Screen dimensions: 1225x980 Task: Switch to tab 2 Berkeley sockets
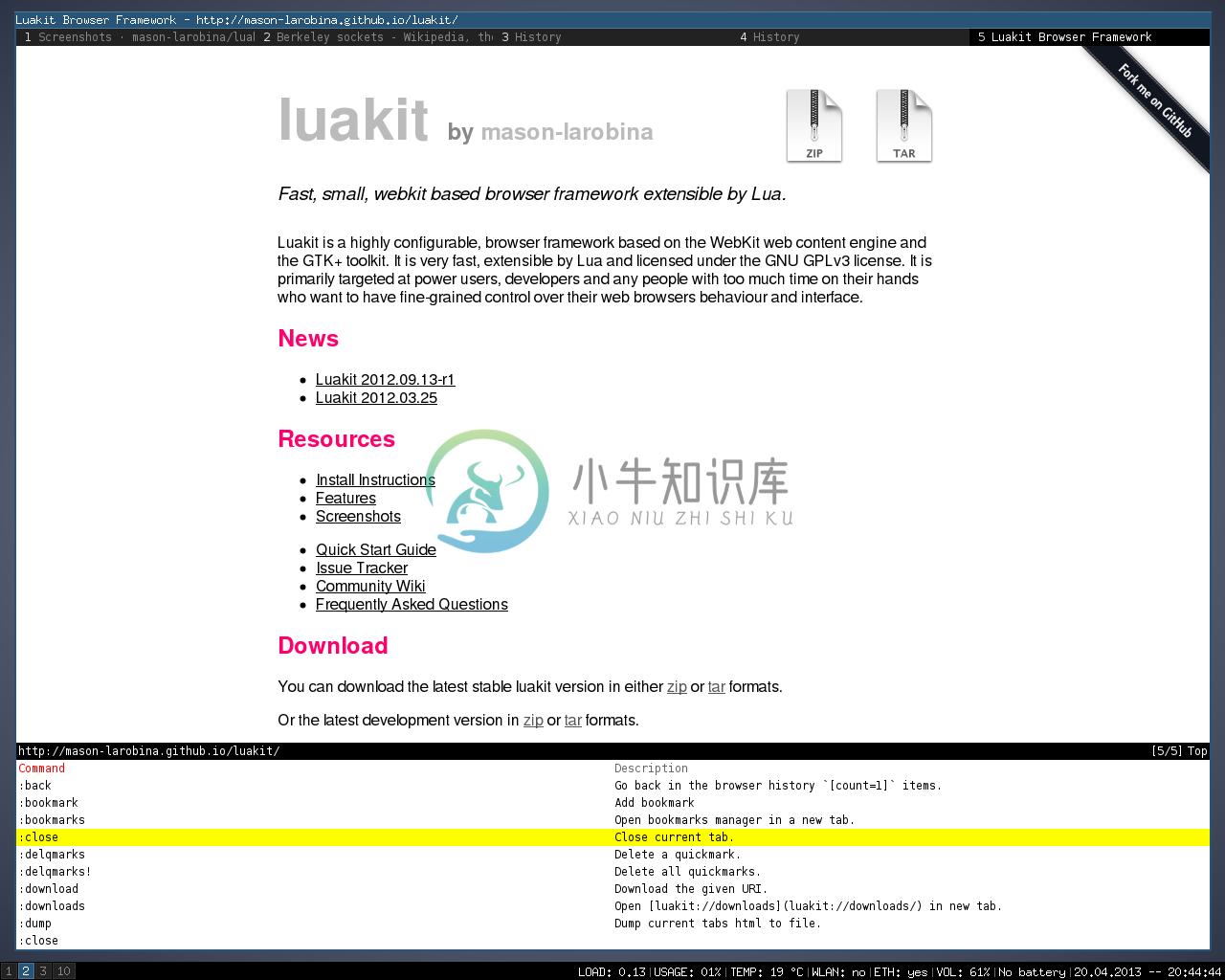click(375, 37)
